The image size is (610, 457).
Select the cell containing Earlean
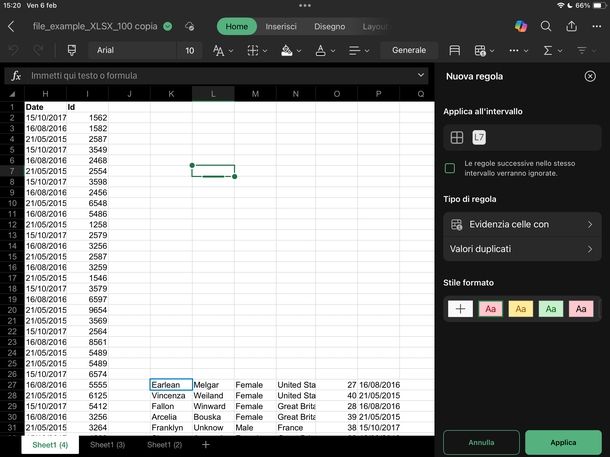point(171,385)
